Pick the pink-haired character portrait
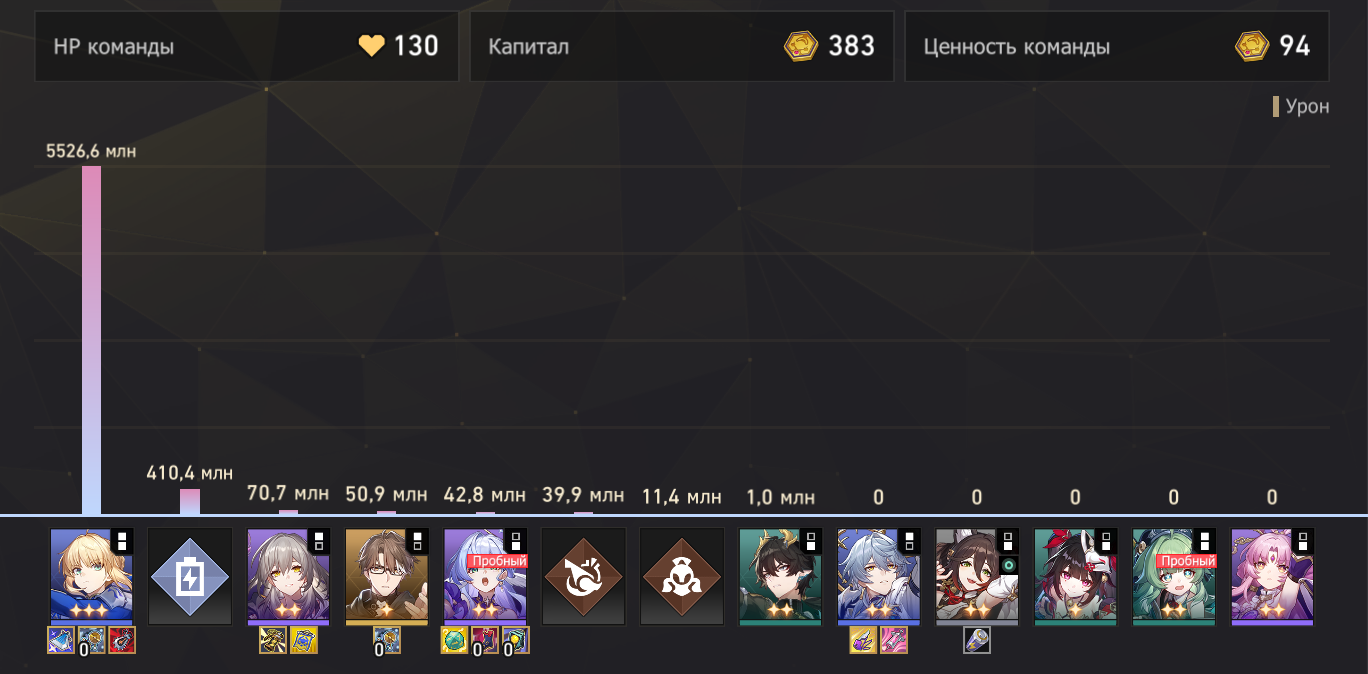 tap(1272, 577)
